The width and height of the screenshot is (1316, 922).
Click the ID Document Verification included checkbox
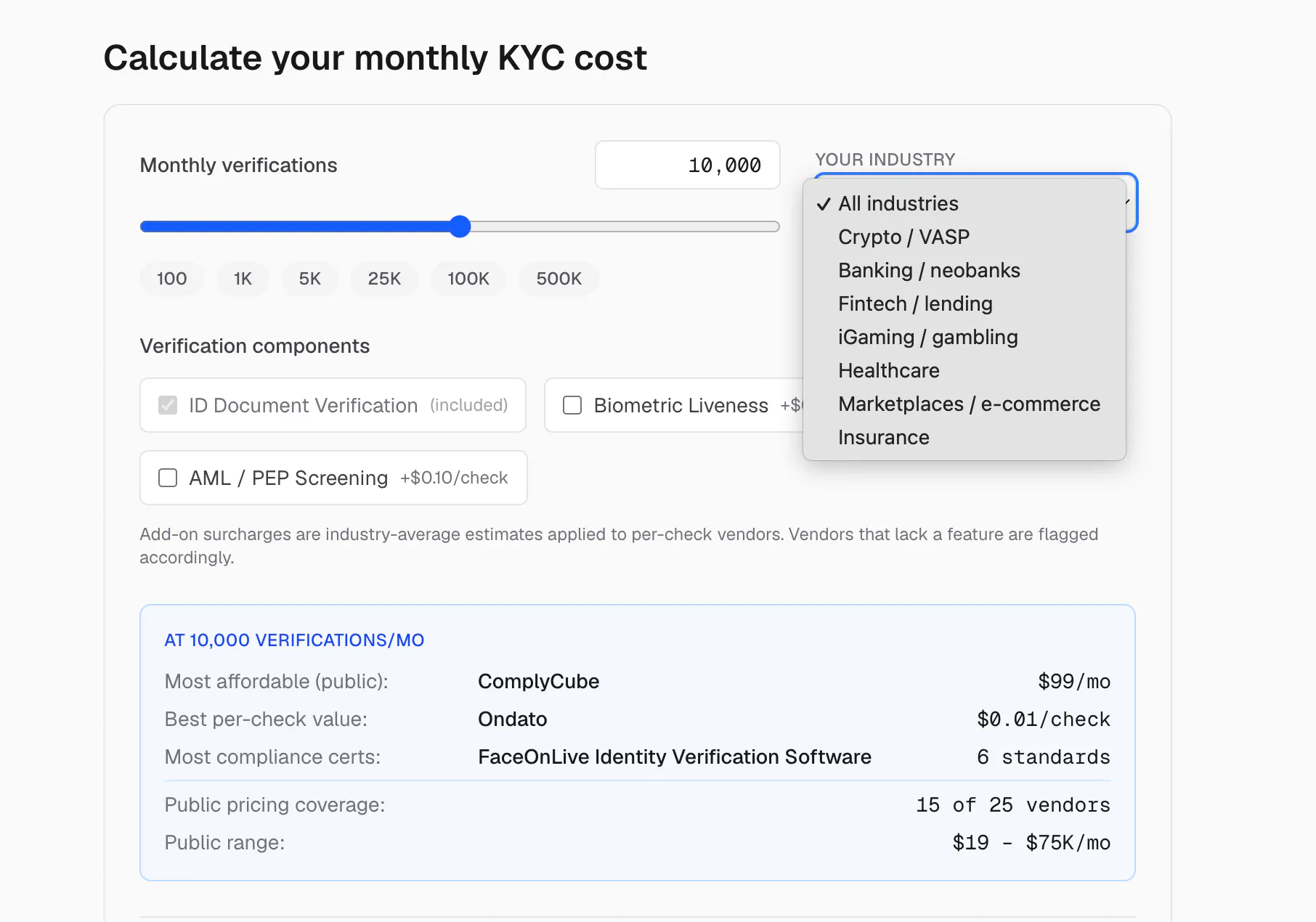[168, 405]
